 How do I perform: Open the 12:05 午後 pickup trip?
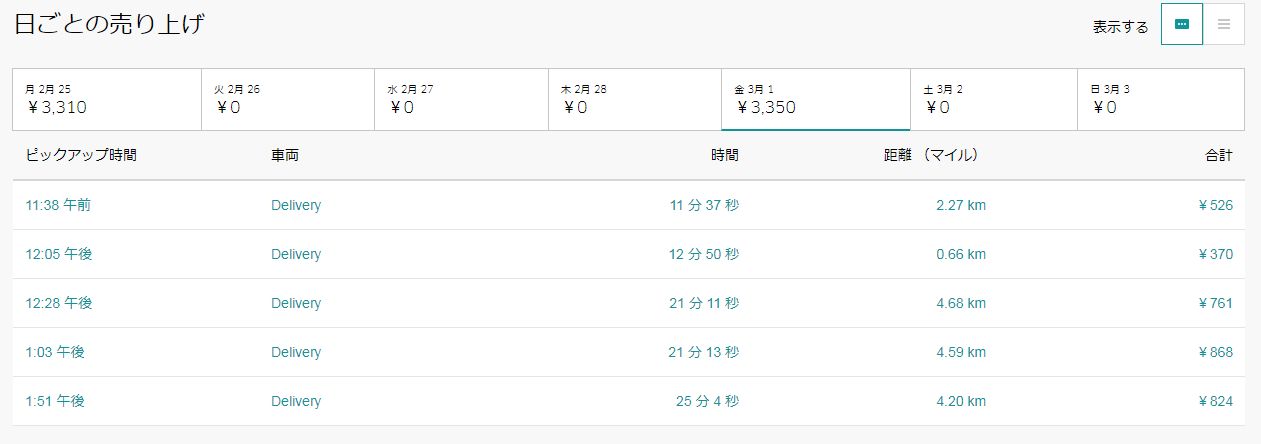[59, 254]
